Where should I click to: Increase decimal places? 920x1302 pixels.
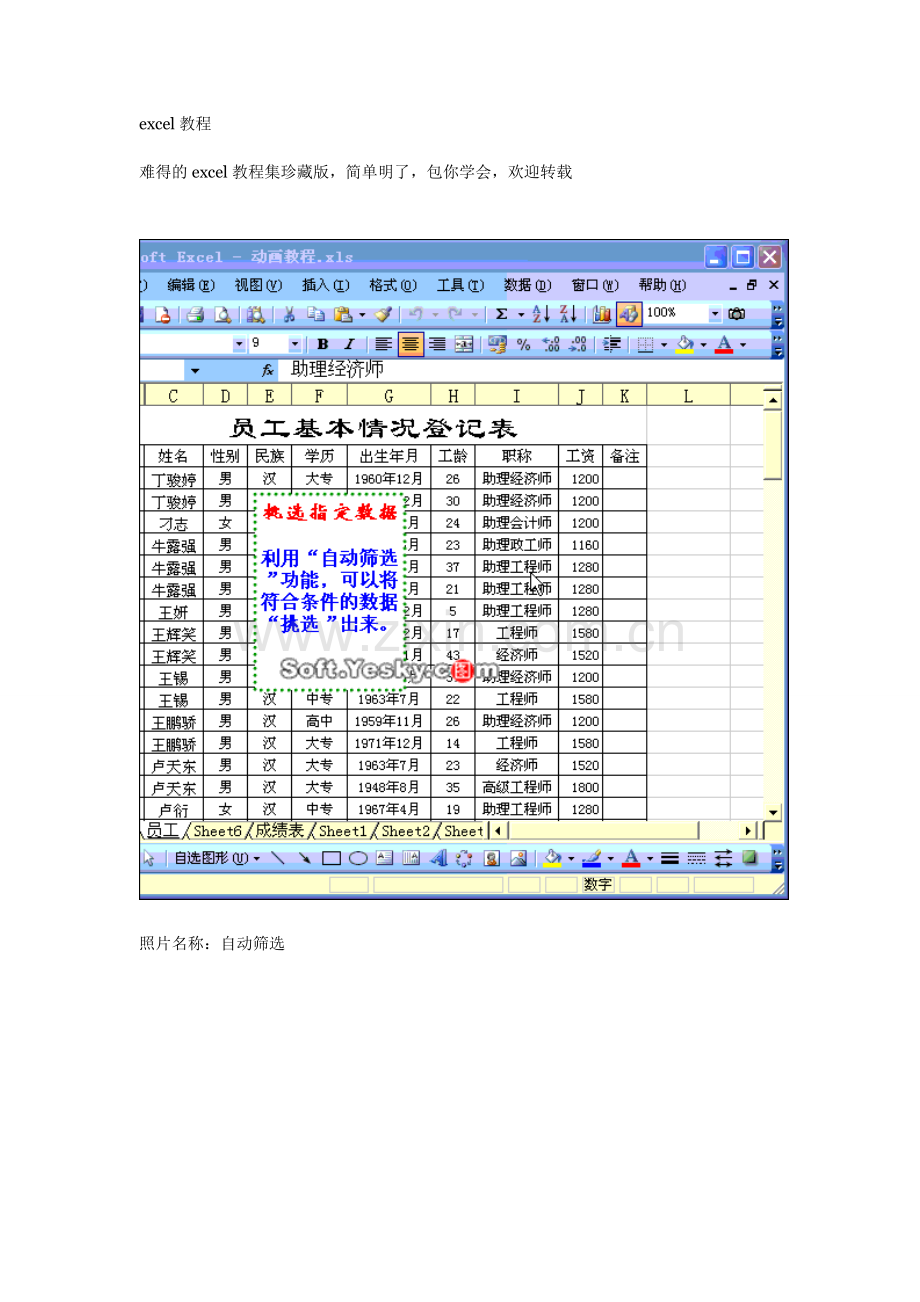549,344
